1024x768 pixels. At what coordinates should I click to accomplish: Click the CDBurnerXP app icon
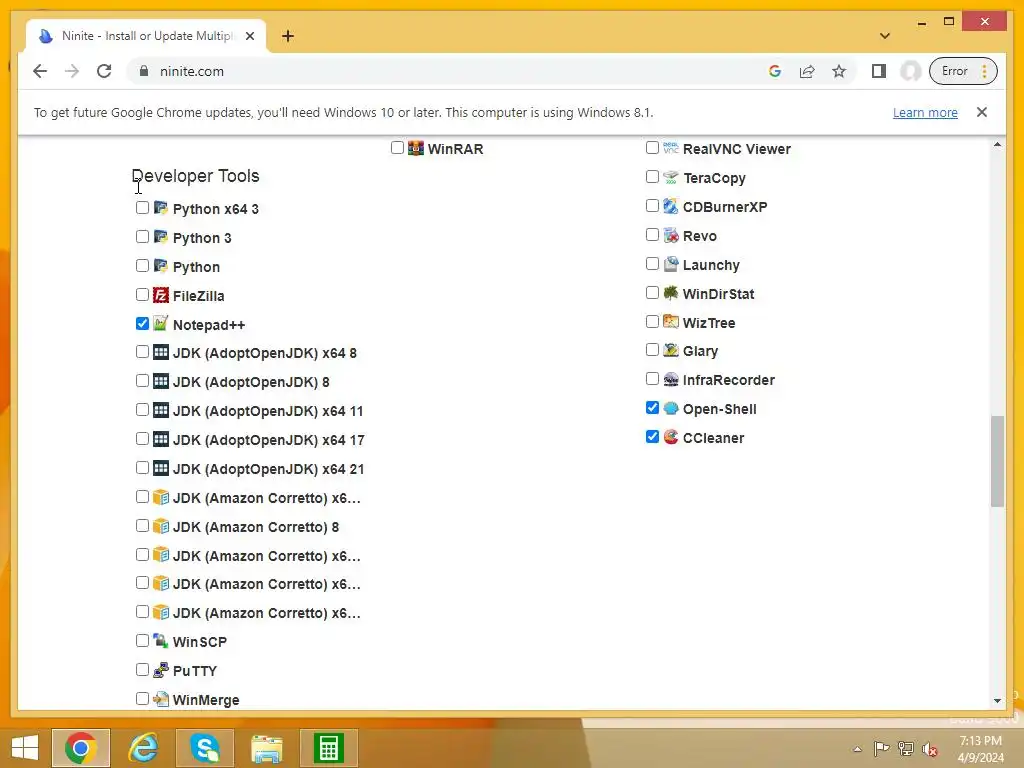click(x=671, y=206)
